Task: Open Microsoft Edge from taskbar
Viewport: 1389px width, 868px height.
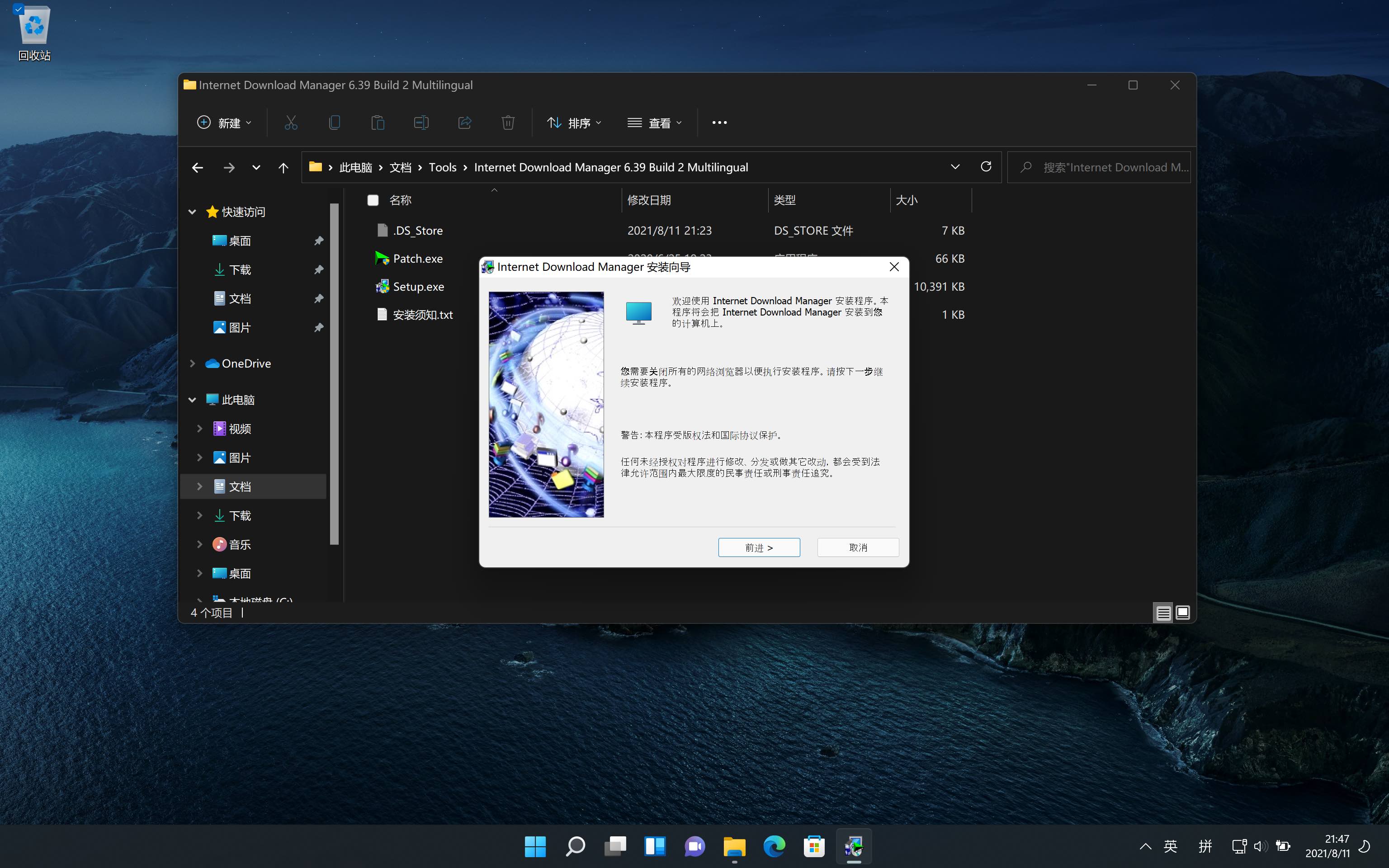Action: click(x=774, y=846)
